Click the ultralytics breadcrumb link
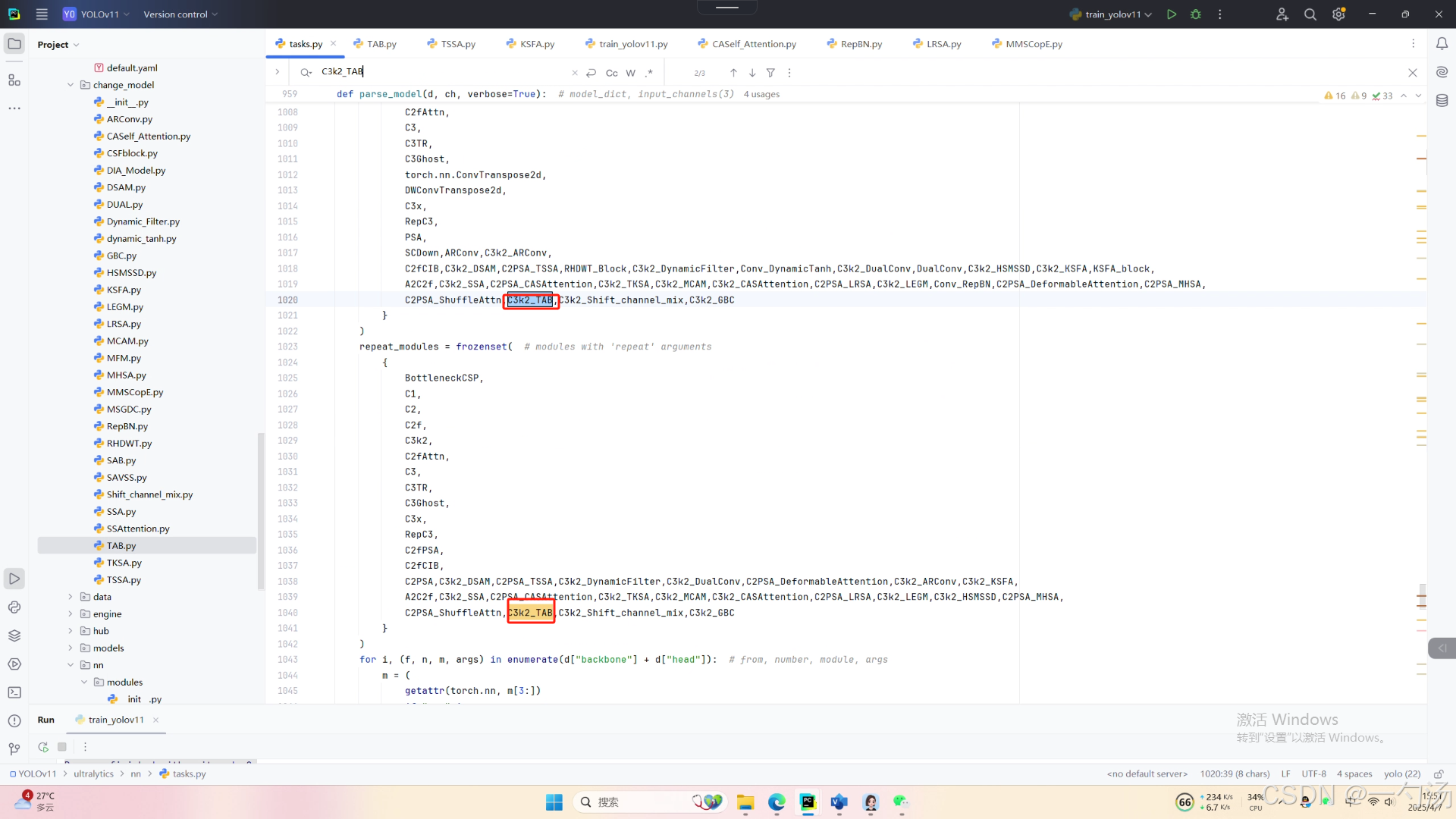Screen dimensions: 1456x819 click(x=93, y=773)
